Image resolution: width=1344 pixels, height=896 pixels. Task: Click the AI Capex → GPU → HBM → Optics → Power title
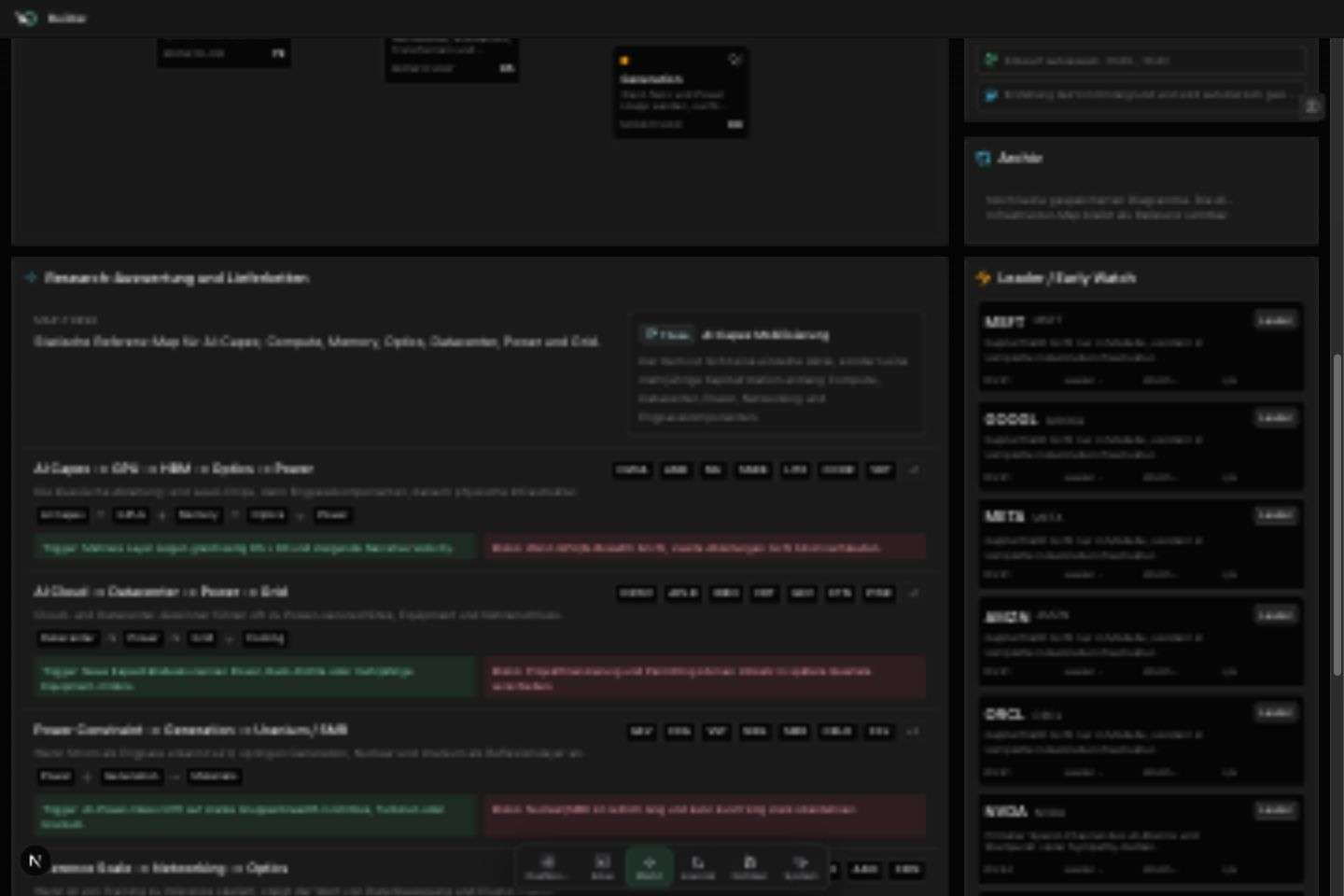[x=174, y=469]
